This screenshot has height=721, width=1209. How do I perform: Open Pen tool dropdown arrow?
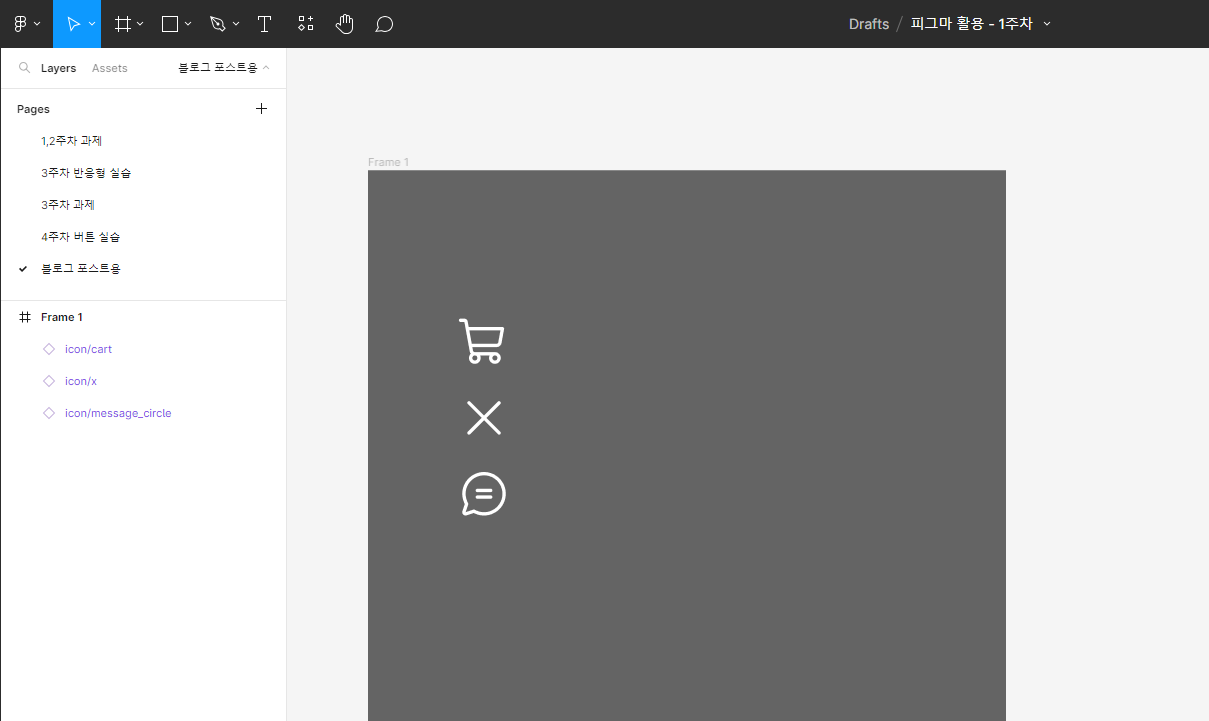pos(236,24)
